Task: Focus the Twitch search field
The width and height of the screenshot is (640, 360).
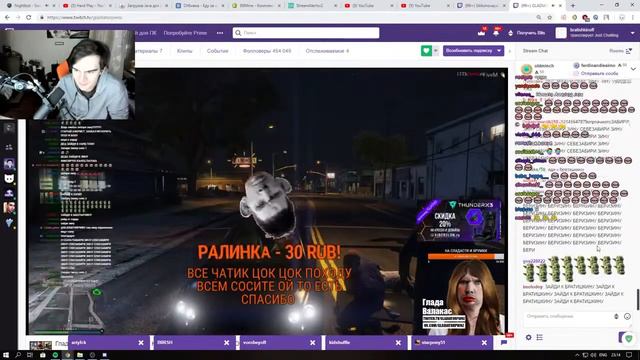Action: pyautogui.click(x=306, y=33)
